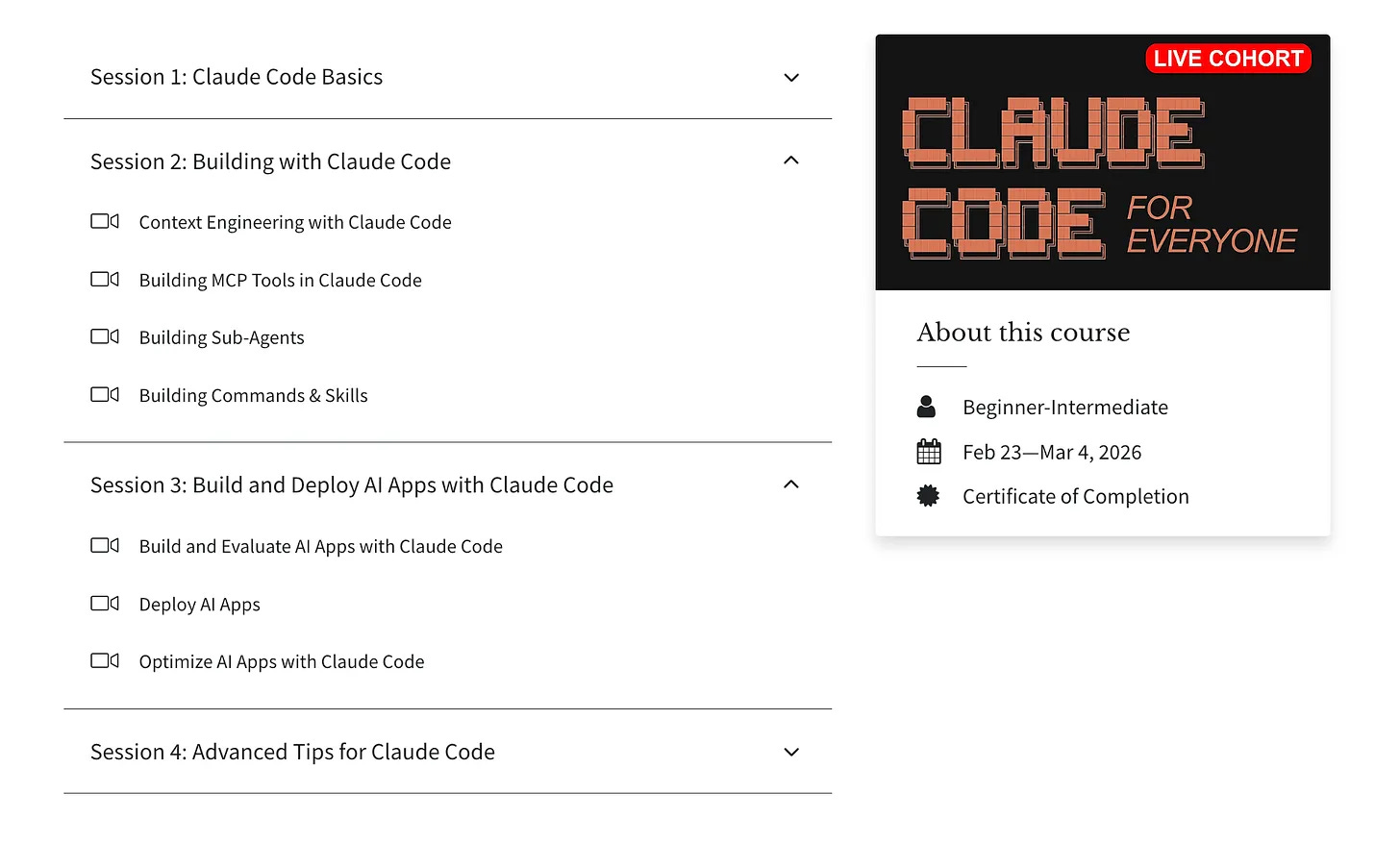Screen dimensions: 1400x843
Task: Click the calendar icon beside the course dates
Action: click(927, 451)
